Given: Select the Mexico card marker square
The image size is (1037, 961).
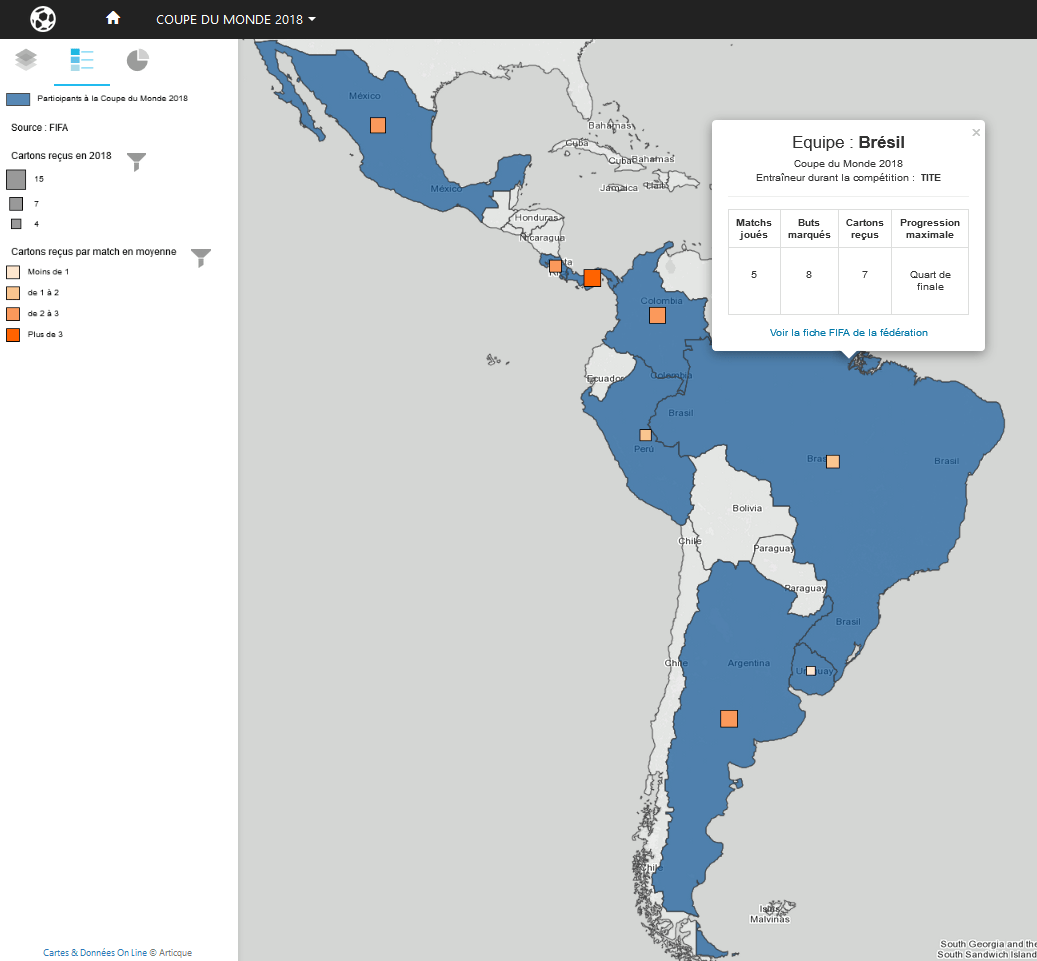Looking at the screenshot, I should click(378, 125).
